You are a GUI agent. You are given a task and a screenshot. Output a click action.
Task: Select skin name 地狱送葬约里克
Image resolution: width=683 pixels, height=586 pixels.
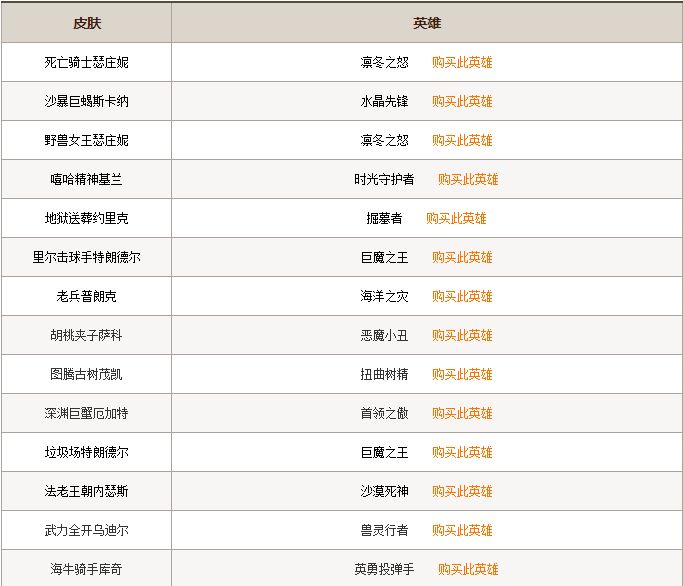[87, 218]
